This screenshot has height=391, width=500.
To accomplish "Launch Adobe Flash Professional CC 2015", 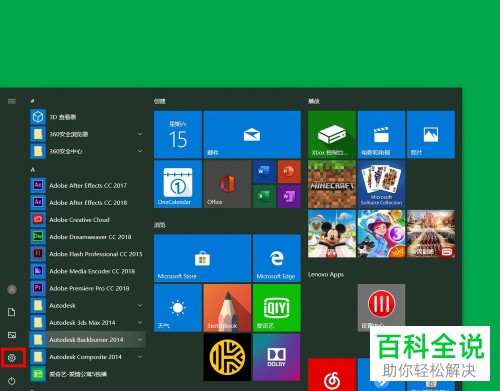I will point(88,254).
